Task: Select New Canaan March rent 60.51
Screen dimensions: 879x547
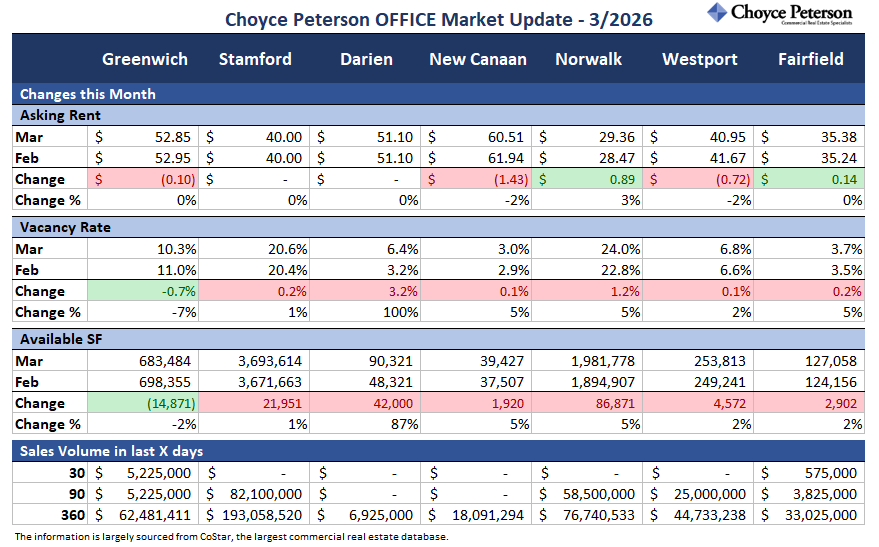Action: (x=476, y=137)
